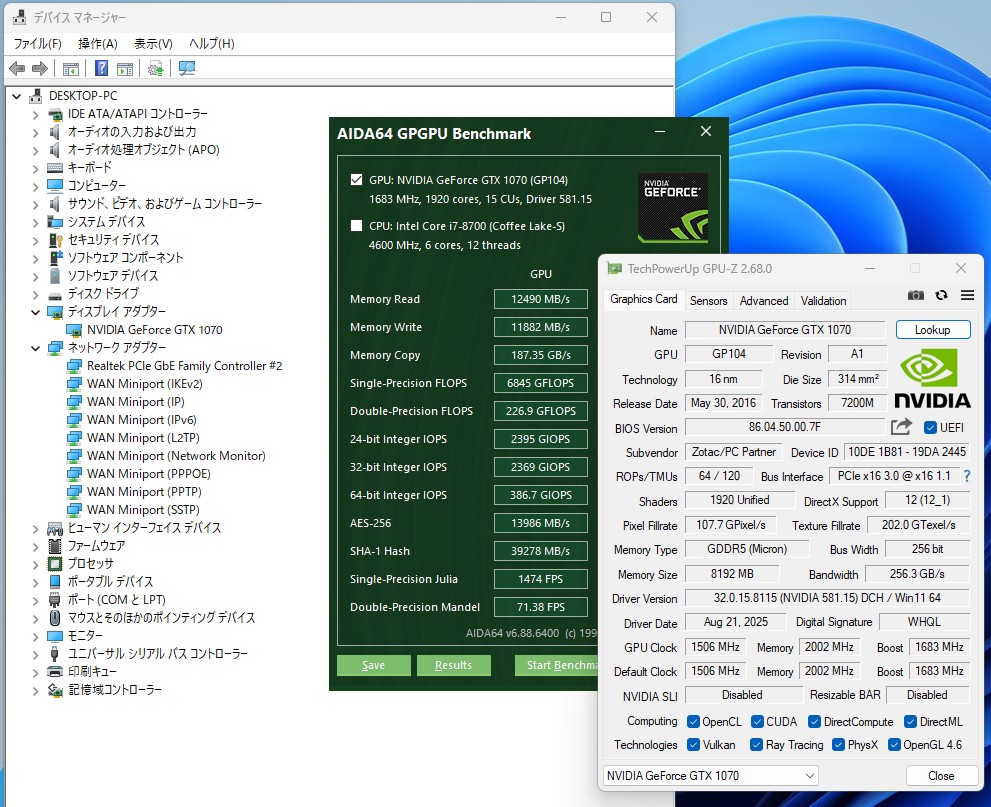991x807 pixels.
Task: Open the GPU selection dropdown in GPU-Z
Action: (x=710, y=776)
